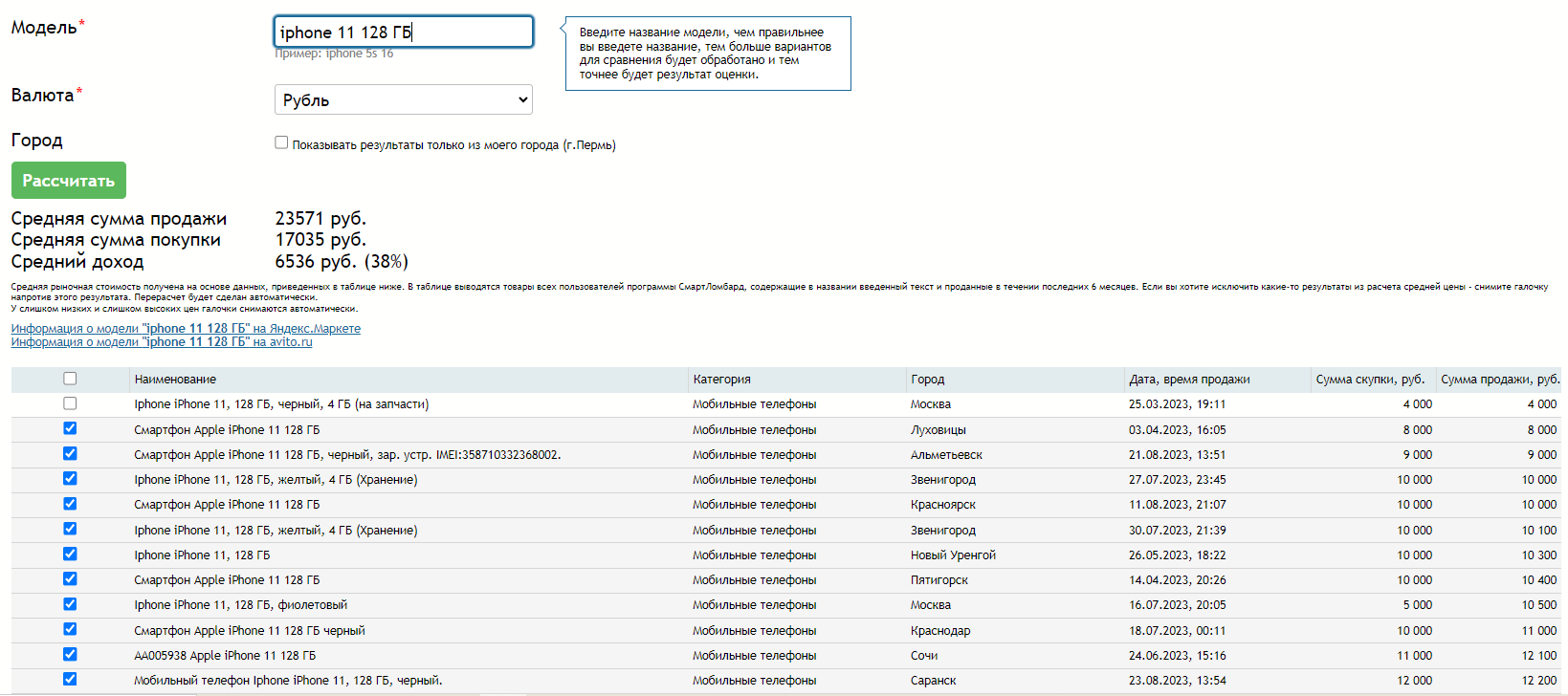Click the iPhone 11 128 ГБ фиолетовый name
This screenshot has width=1568, height=696.
(240, 605)
